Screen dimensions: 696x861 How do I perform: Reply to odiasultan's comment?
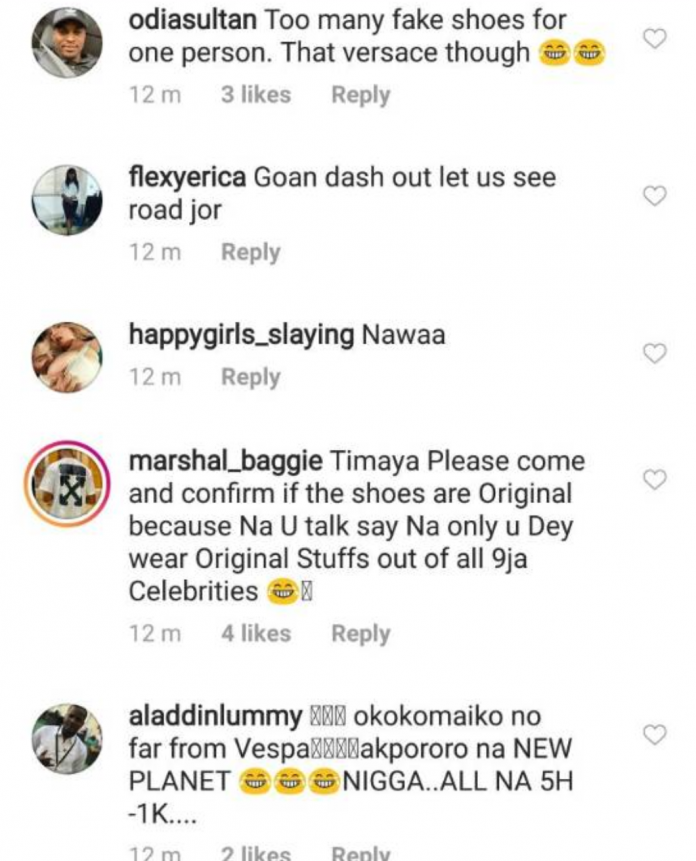tap(361, 95)
